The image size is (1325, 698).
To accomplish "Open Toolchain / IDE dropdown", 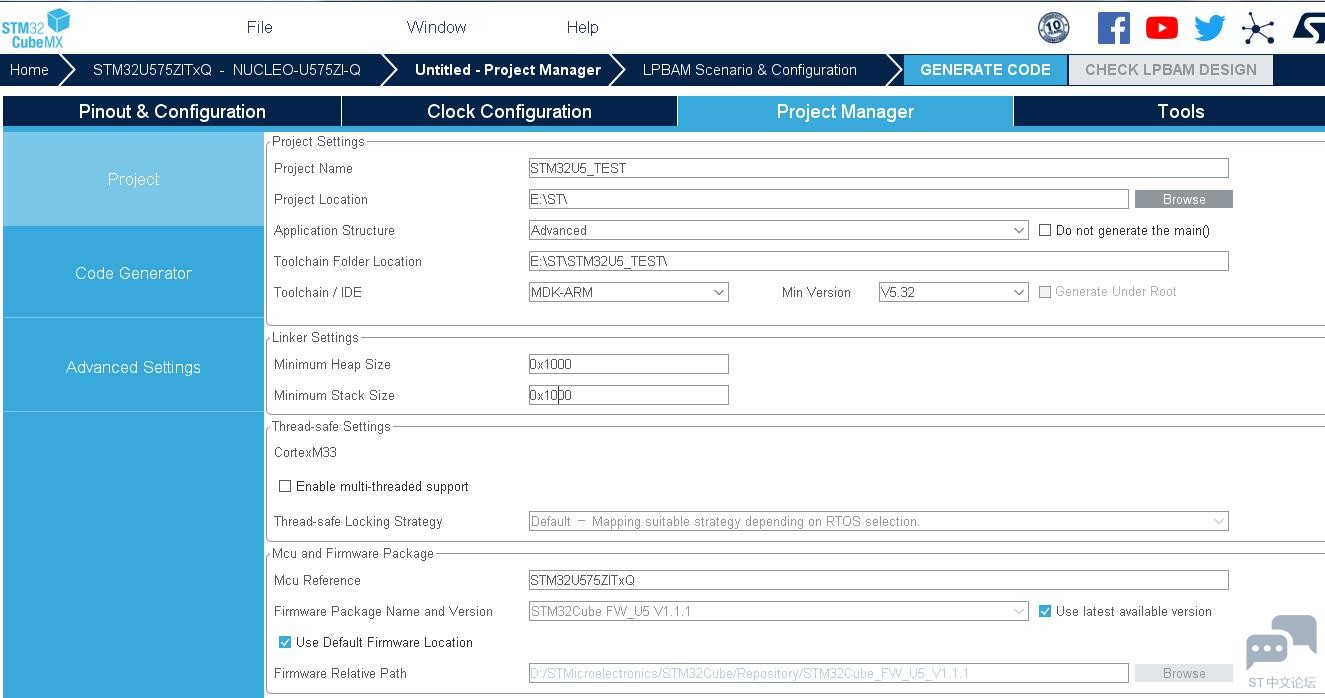I will pos(628,292).
